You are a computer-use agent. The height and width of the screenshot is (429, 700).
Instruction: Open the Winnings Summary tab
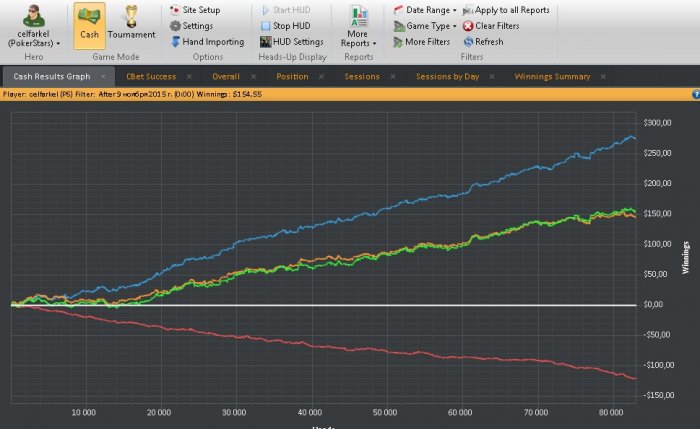coord(552,77)
